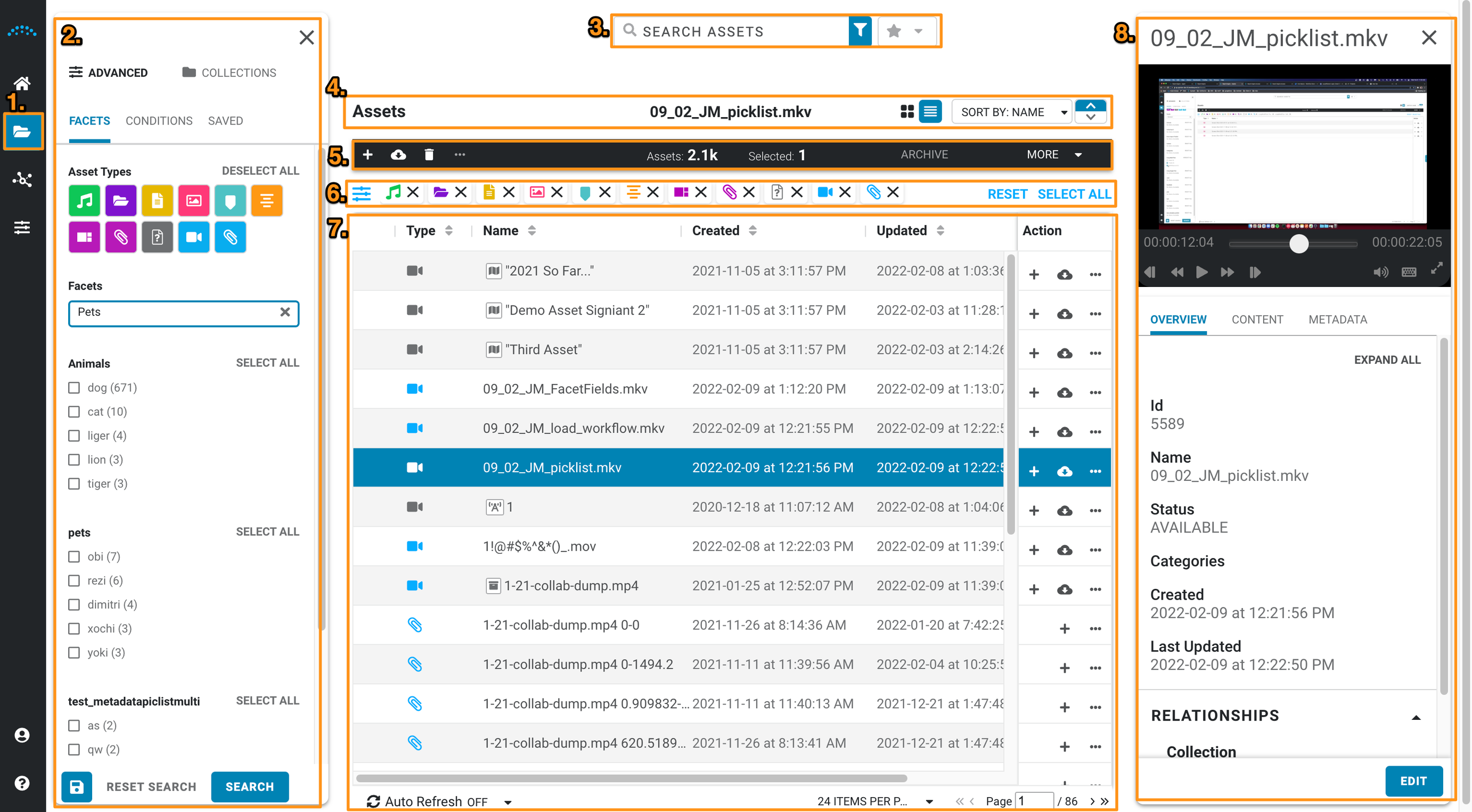The width and height of the screenshot is (1472, 812).
Task: Tick the obi (7) pets checkbox
Action: click(73, 556)
